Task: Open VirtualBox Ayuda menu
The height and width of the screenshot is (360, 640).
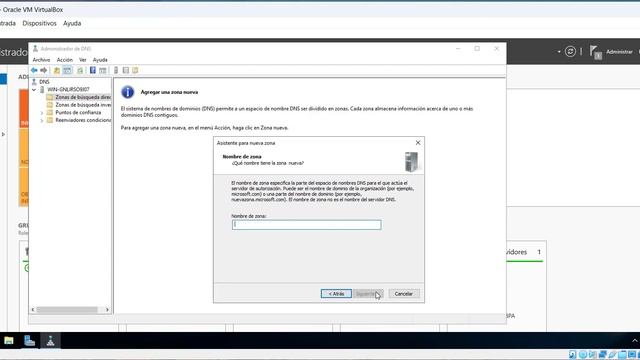Action: (x=72, y=23)
